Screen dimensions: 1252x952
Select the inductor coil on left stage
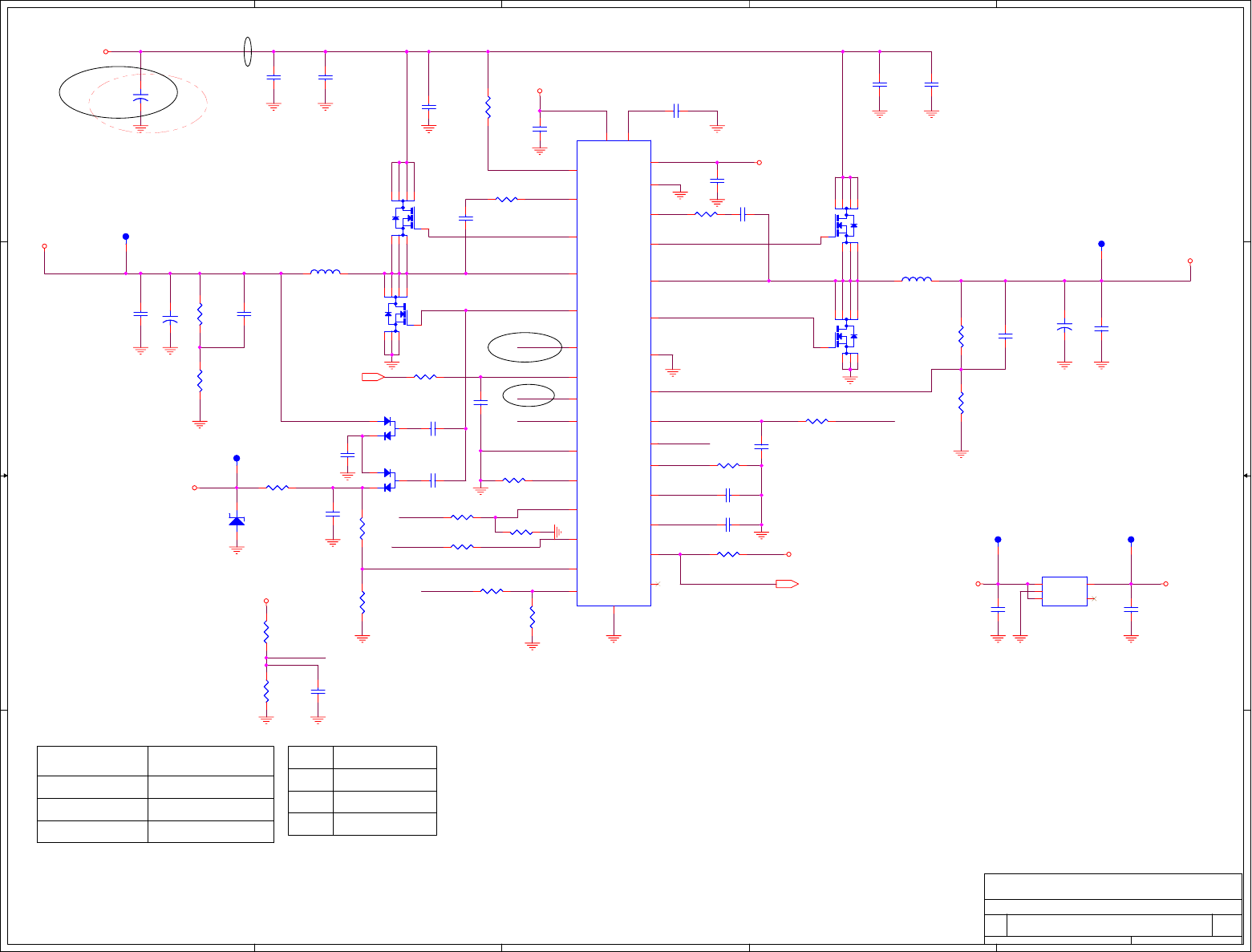point(325,273)
